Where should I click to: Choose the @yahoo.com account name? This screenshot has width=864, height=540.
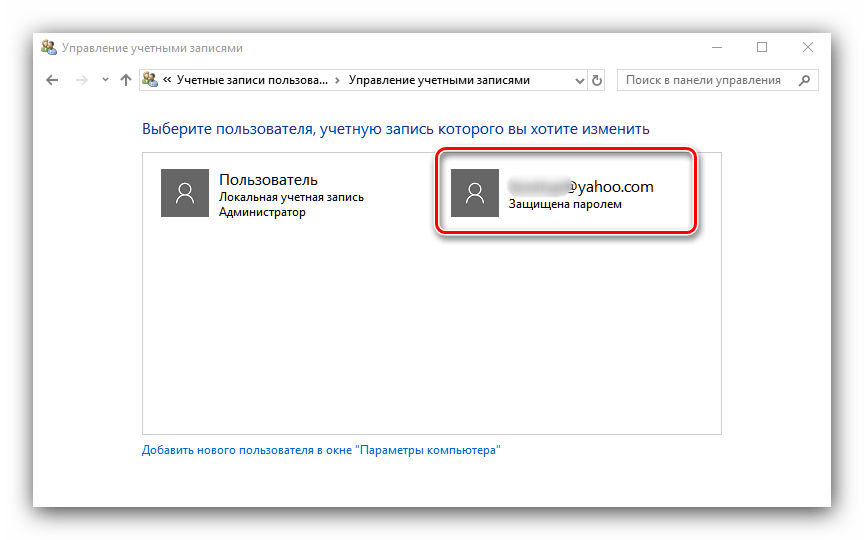580,186
